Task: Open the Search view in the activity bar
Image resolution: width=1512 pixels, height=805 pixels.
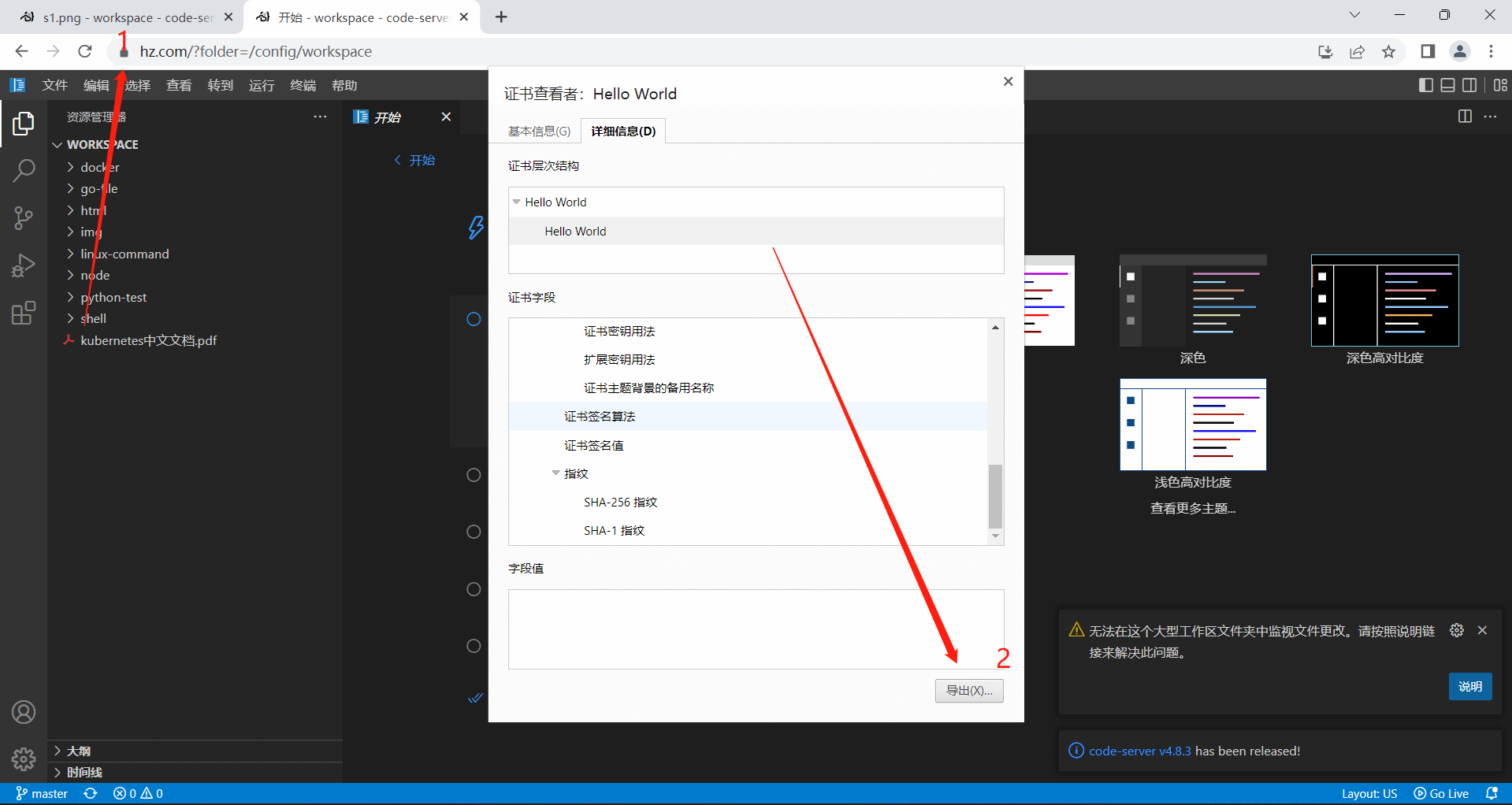Action: pyautogui.click(x=24, y=170)
